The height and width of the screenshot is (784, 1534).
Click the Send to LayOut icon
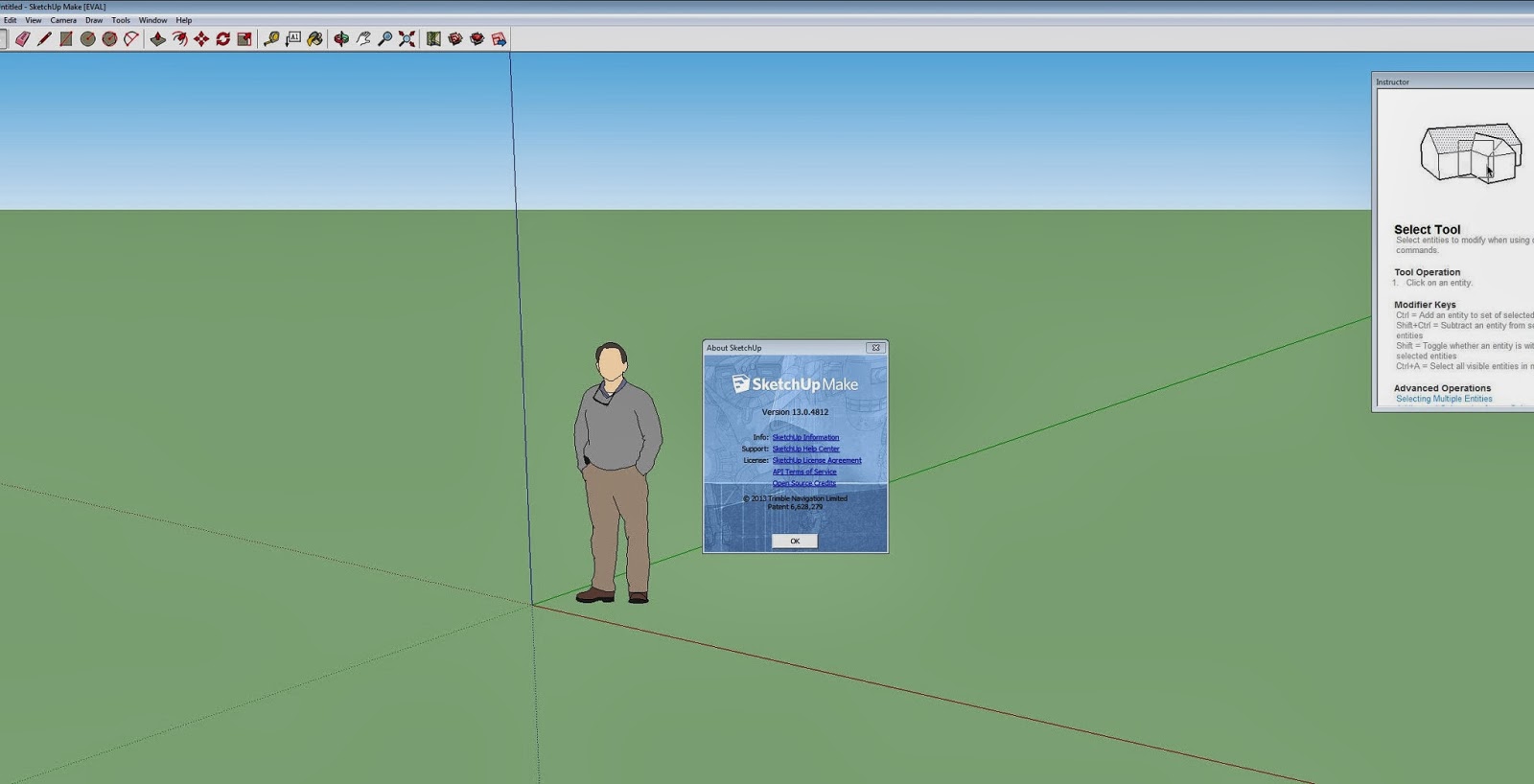click(499, 39)
